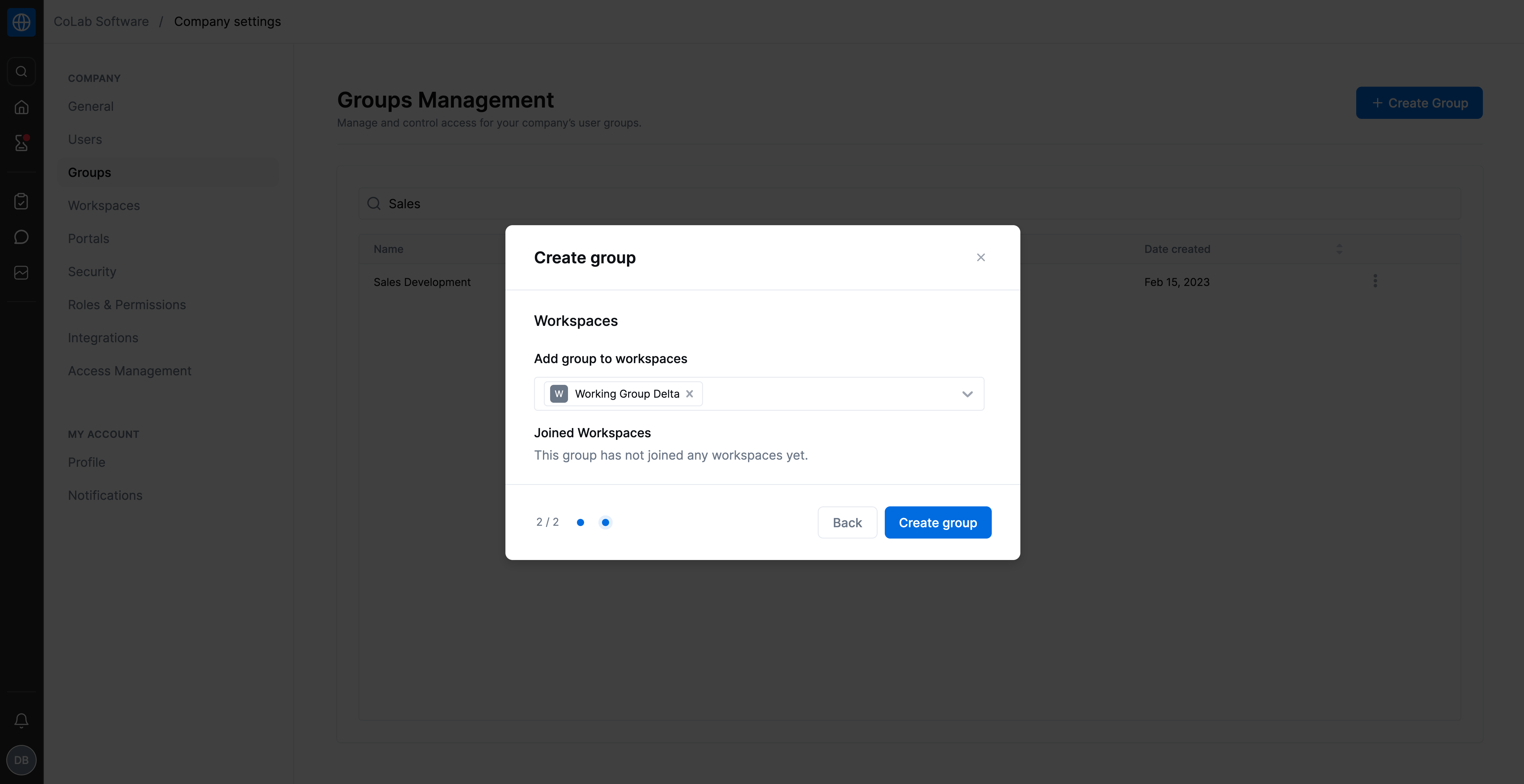Viewport: 1524px width, 784px height.
Task: Open Notifications under My Account
Action: (105, 495)
